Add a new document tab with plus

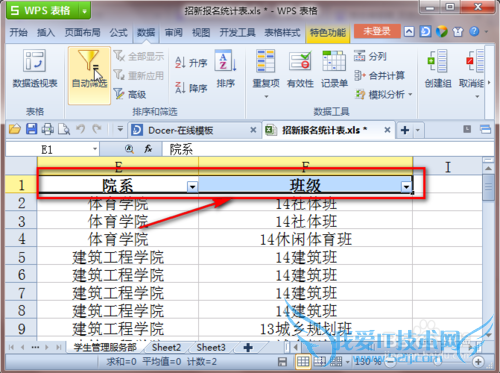click(405, 130)
